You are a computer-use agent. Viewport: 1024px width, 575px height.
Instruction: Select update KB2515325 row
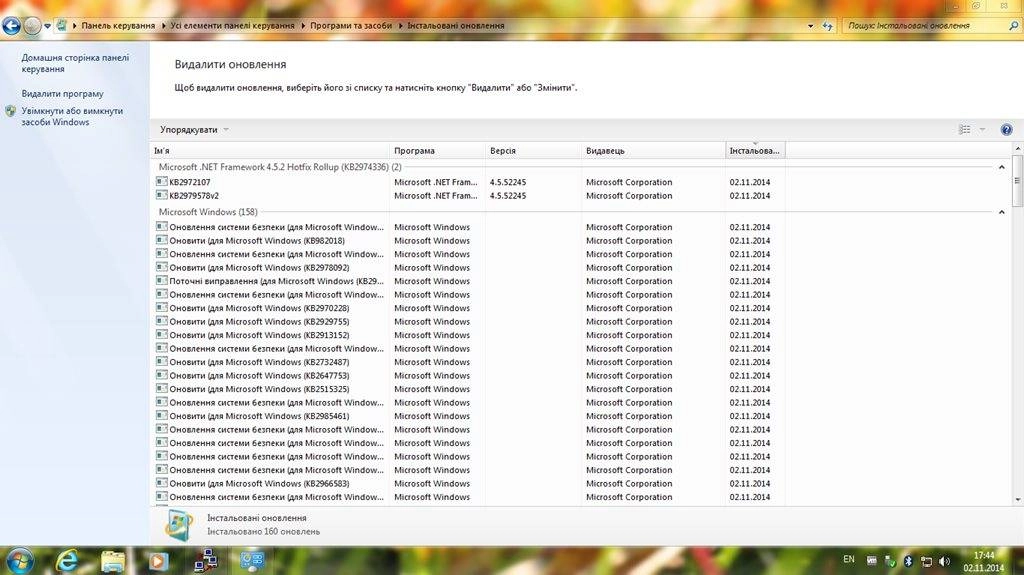pos(470,389)
